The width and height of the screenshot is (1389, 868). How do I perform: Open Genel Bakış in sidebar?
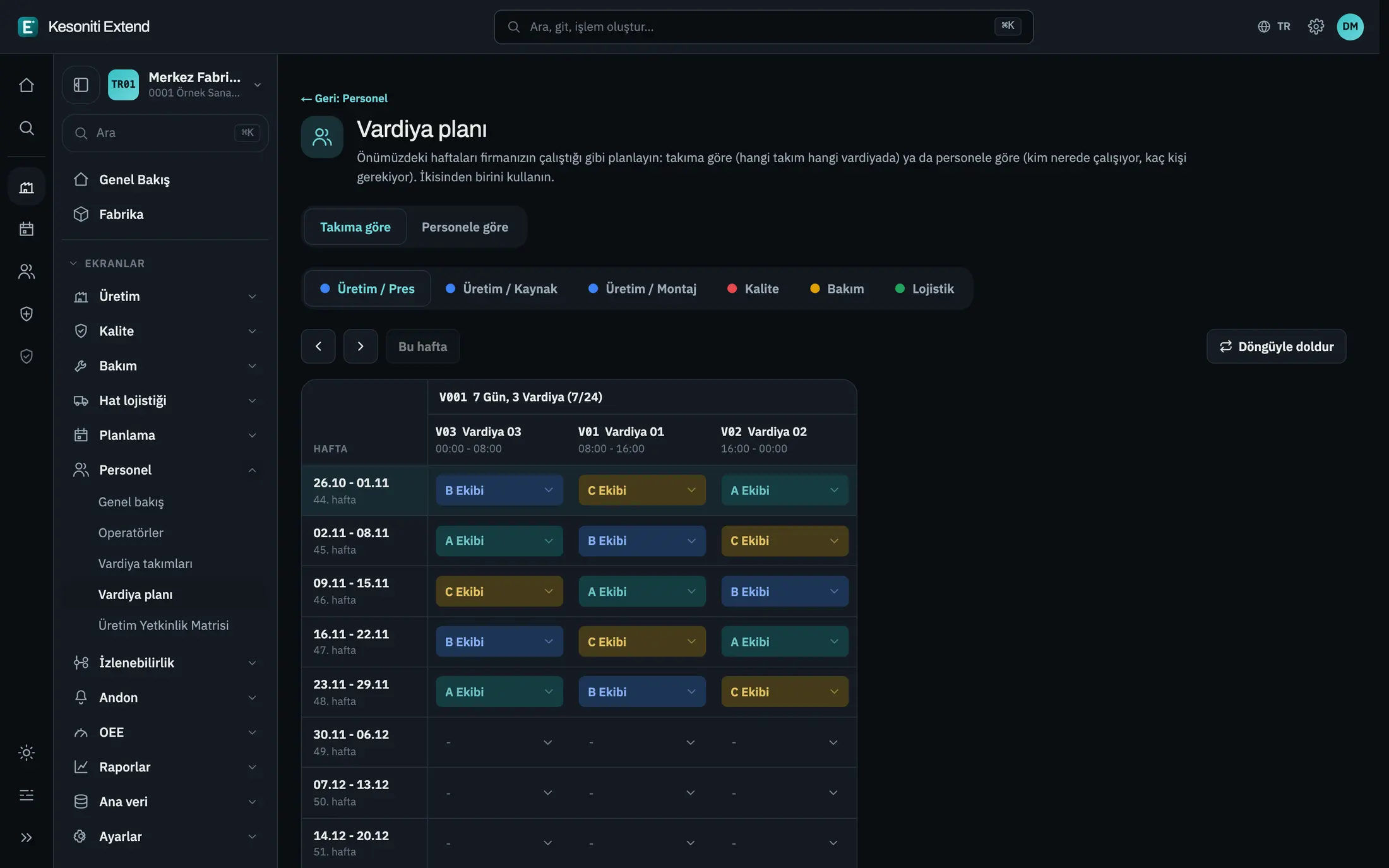point(165,179)
